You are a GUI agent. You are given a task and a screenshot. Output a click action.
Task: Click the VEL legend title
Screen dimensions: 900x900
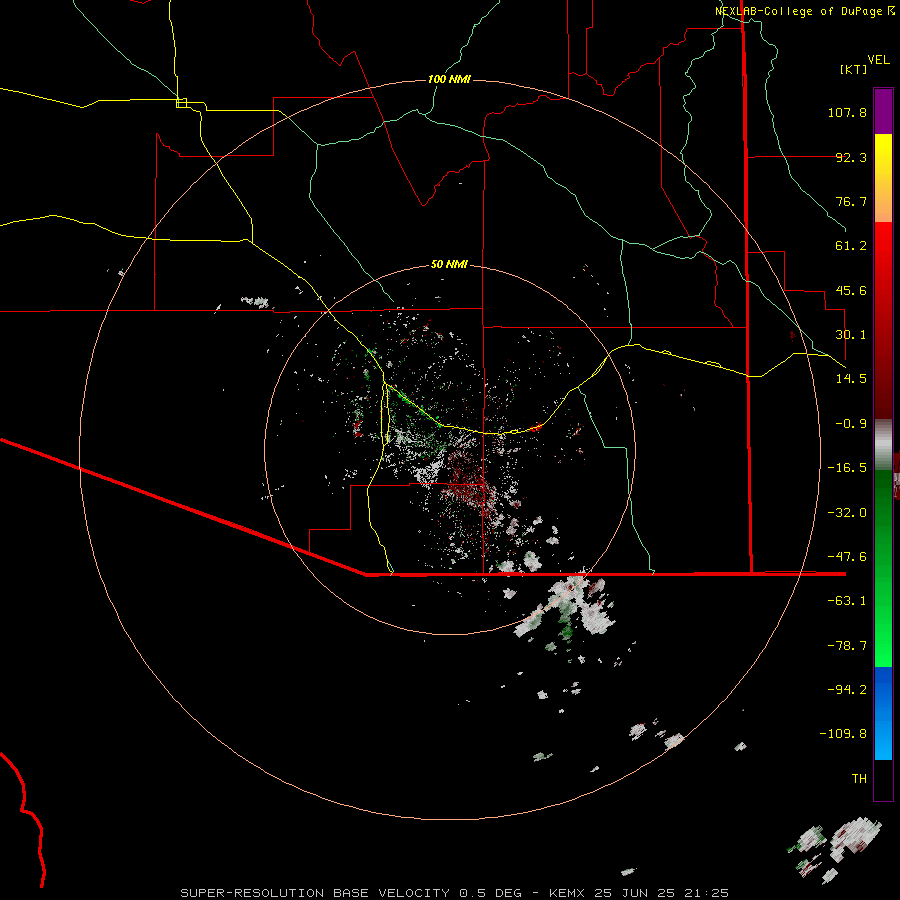[878, 60]
